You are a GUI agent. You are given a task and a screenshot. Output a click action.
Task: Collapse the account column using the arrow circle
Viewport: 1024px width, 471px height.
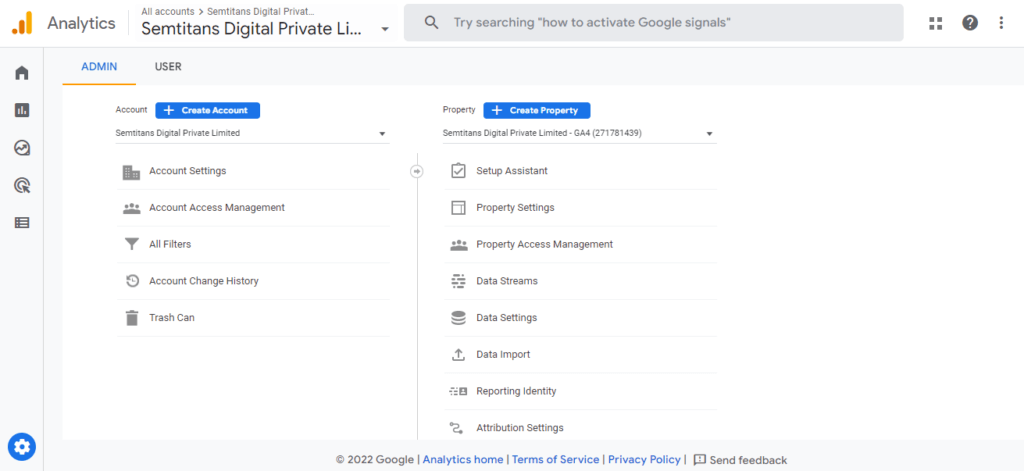417,171
